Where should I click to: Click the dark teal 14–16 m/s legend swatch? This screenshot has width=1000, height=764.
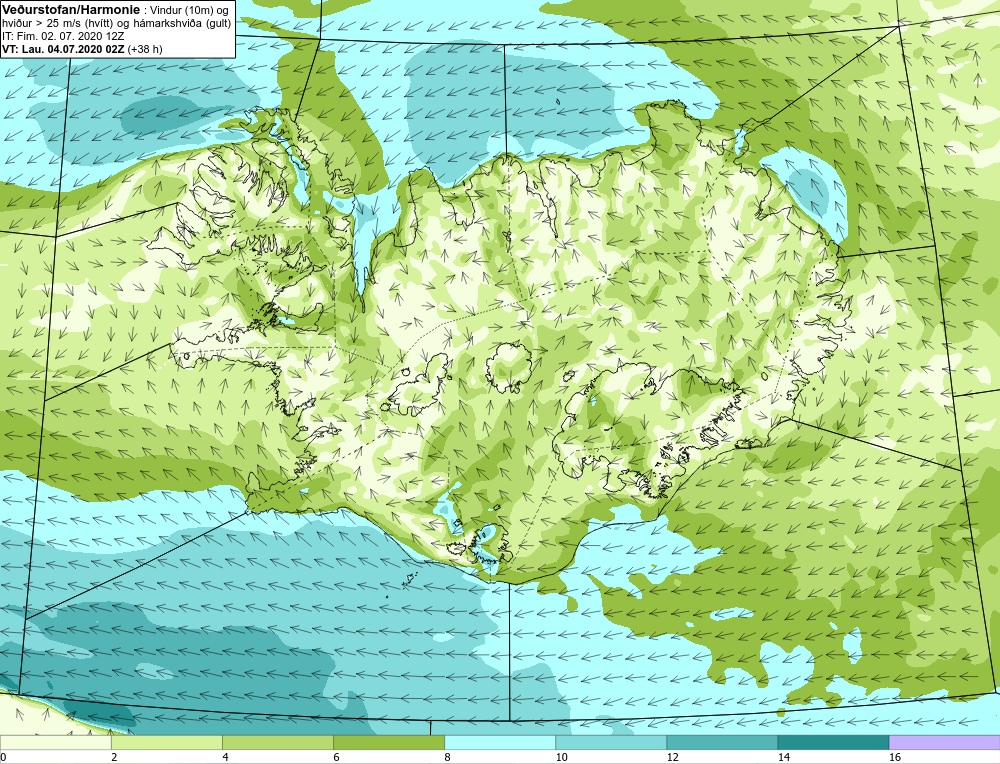coord(833,742)
